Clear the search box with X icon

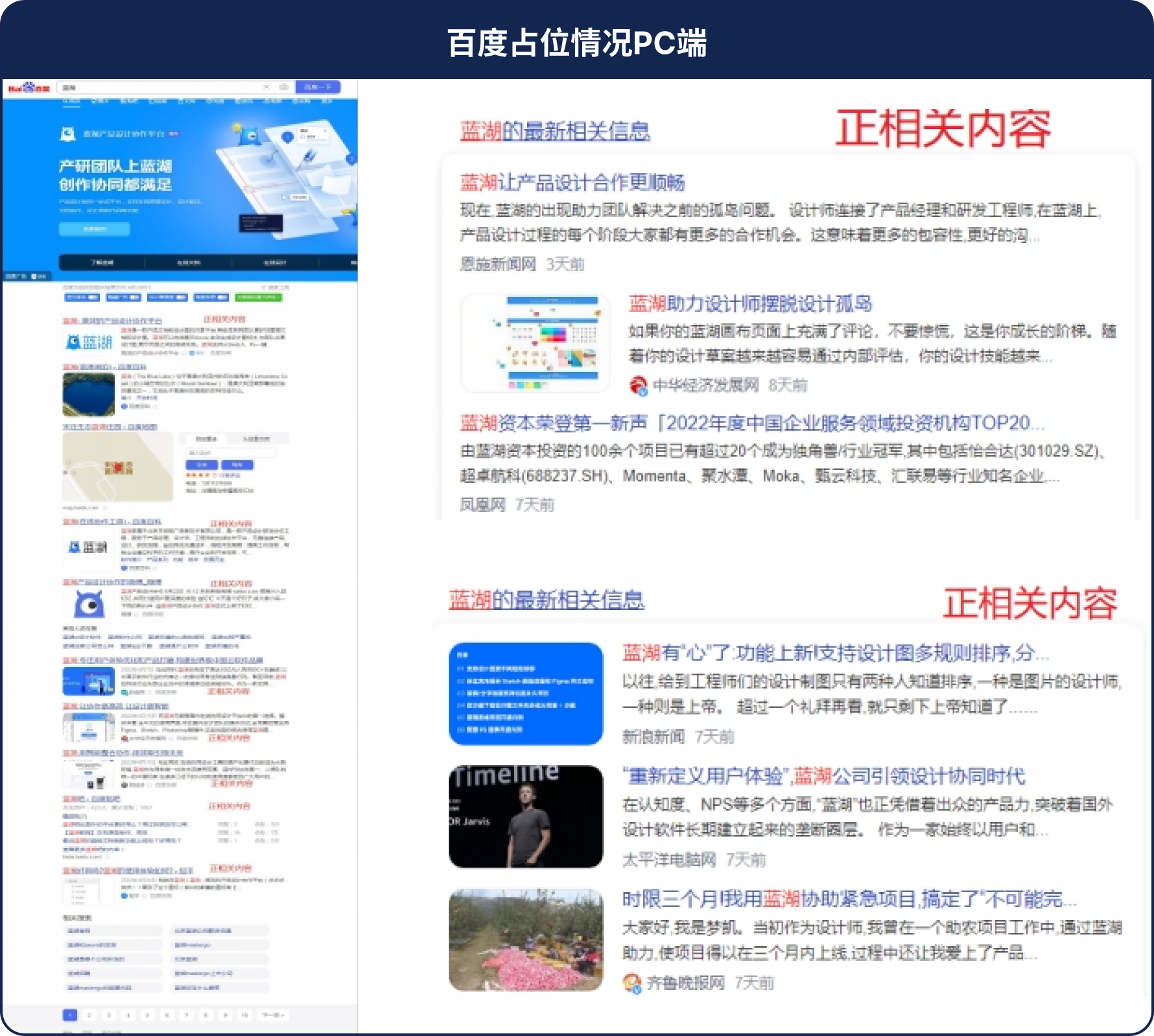[266, 87]
